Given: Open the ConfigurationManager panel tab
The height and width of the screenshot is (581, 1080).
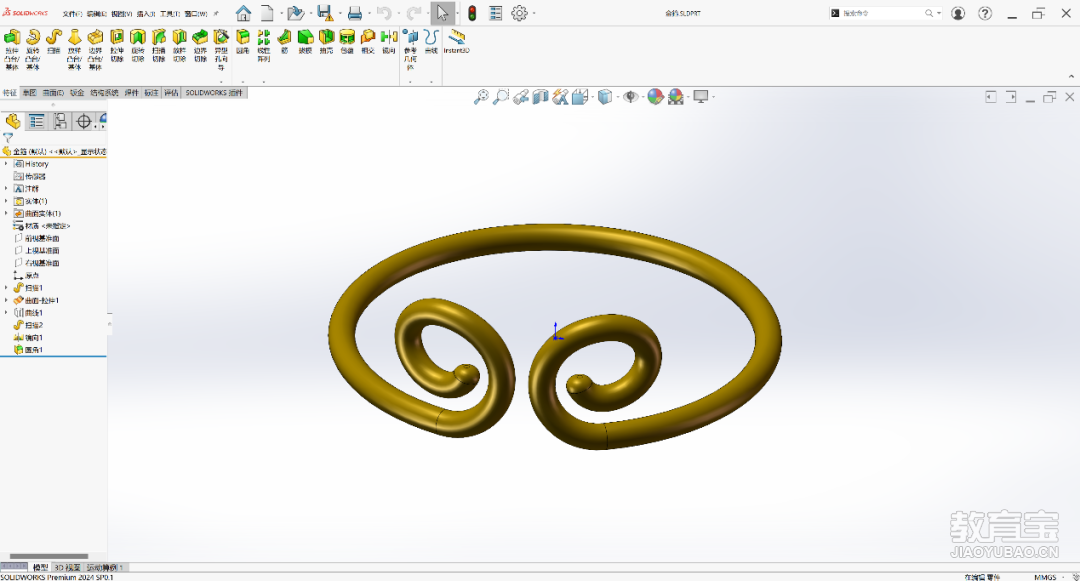Looking at the screenshot, I should pos(61,122).
